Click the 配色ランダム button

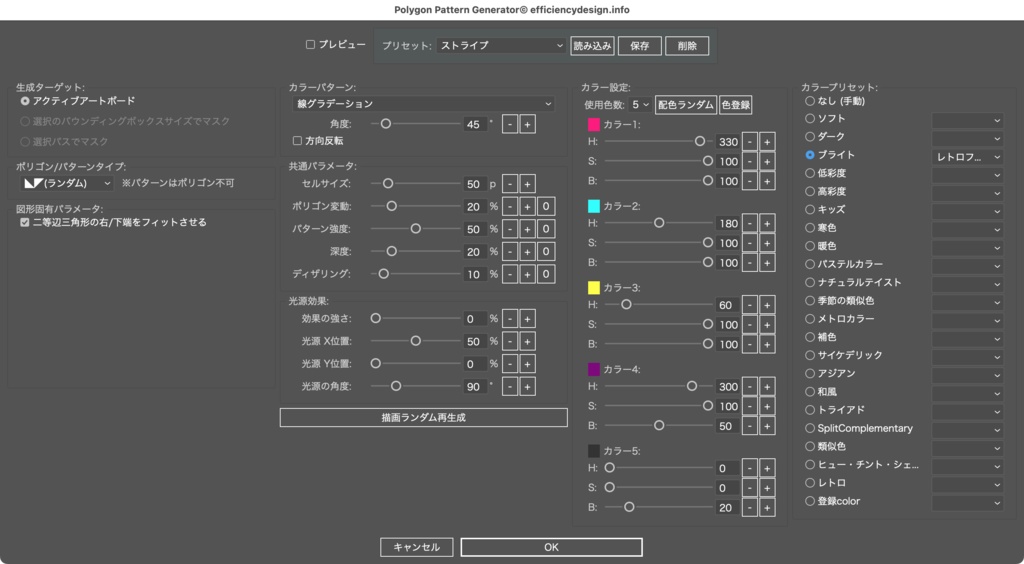pyautogui.click(x=686, y=105)
